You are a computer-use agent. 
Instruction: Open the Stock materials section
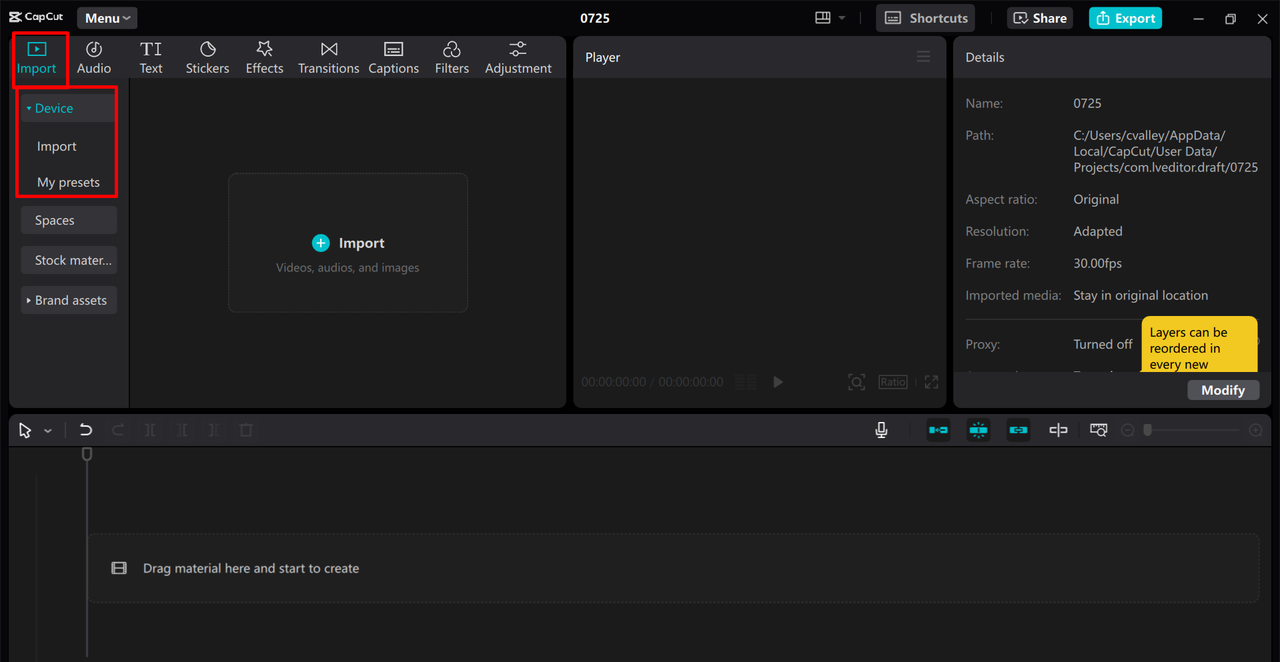pyautogui.click(x=68, y=260)
